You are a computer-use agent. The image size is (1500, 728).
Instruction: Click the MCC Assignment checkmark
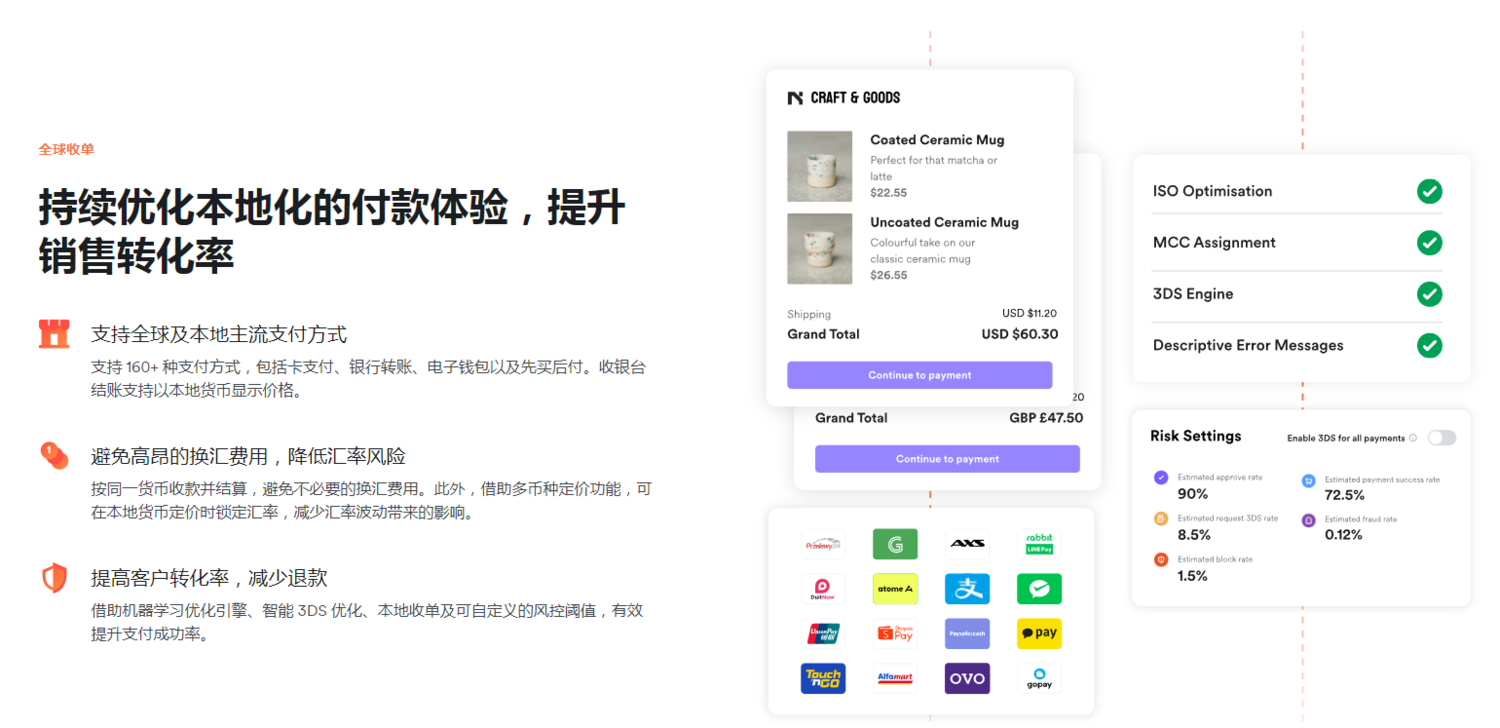coord(1429,242)
